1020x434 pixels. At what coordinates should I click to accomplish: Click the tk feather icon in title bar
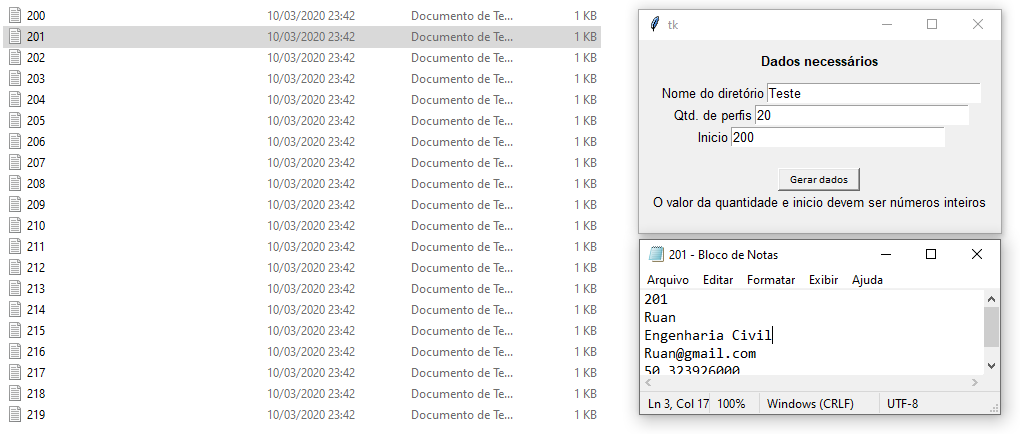pyautogui.click(x=655, y=25)
